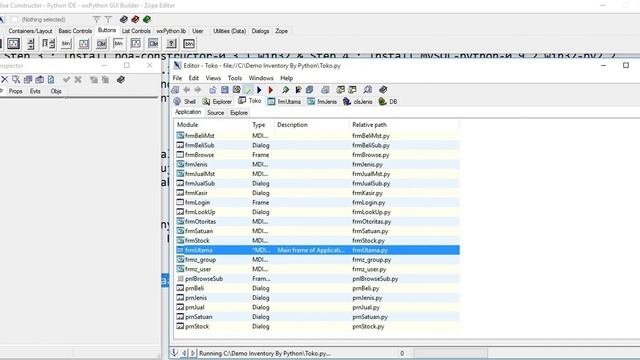Open the Containers/Layout palette tab
The image size is (640, 360).
tap(30, 31)
